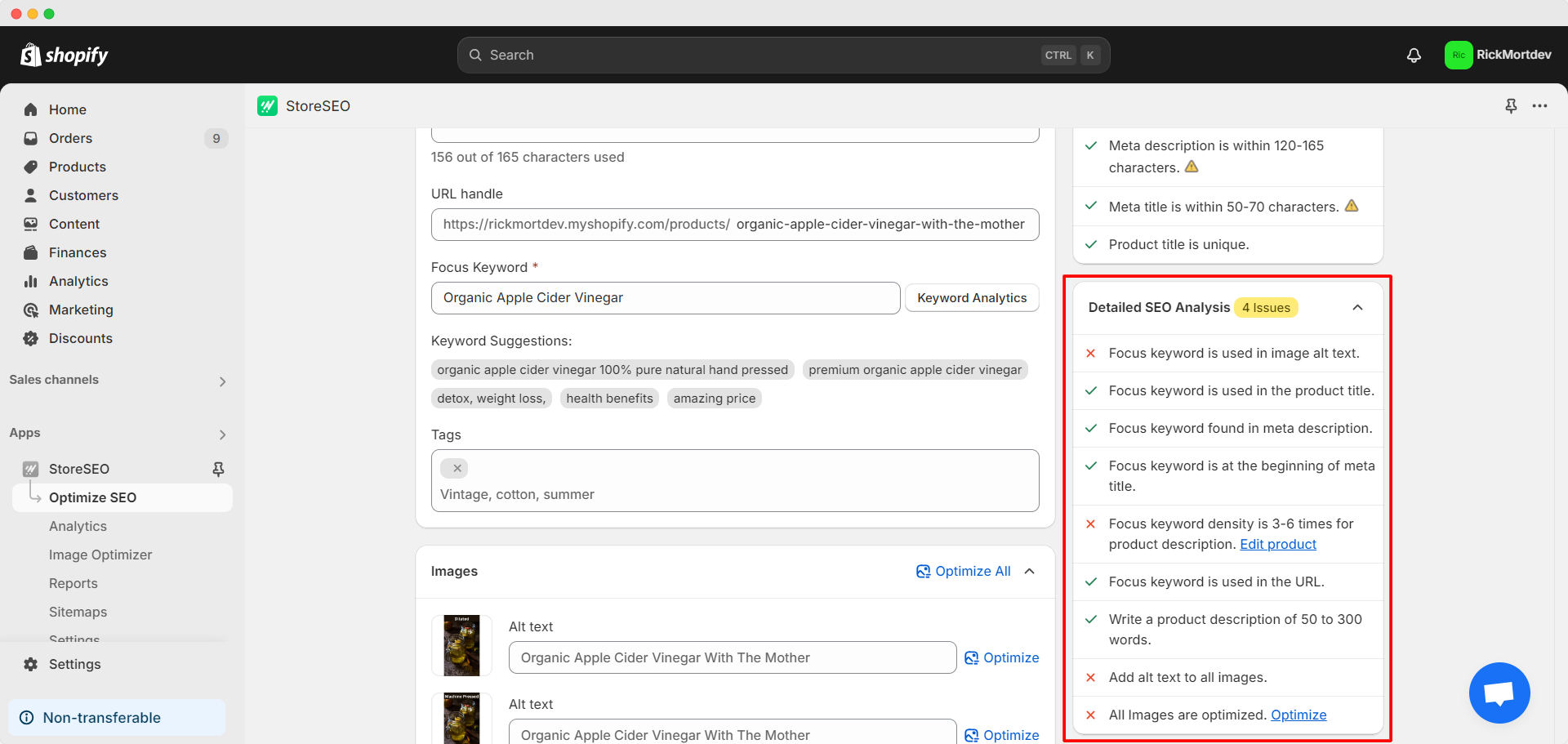Open Sitemaps submenu item
The width and height of the screenshot is (1568, 744).
(78, 612)
